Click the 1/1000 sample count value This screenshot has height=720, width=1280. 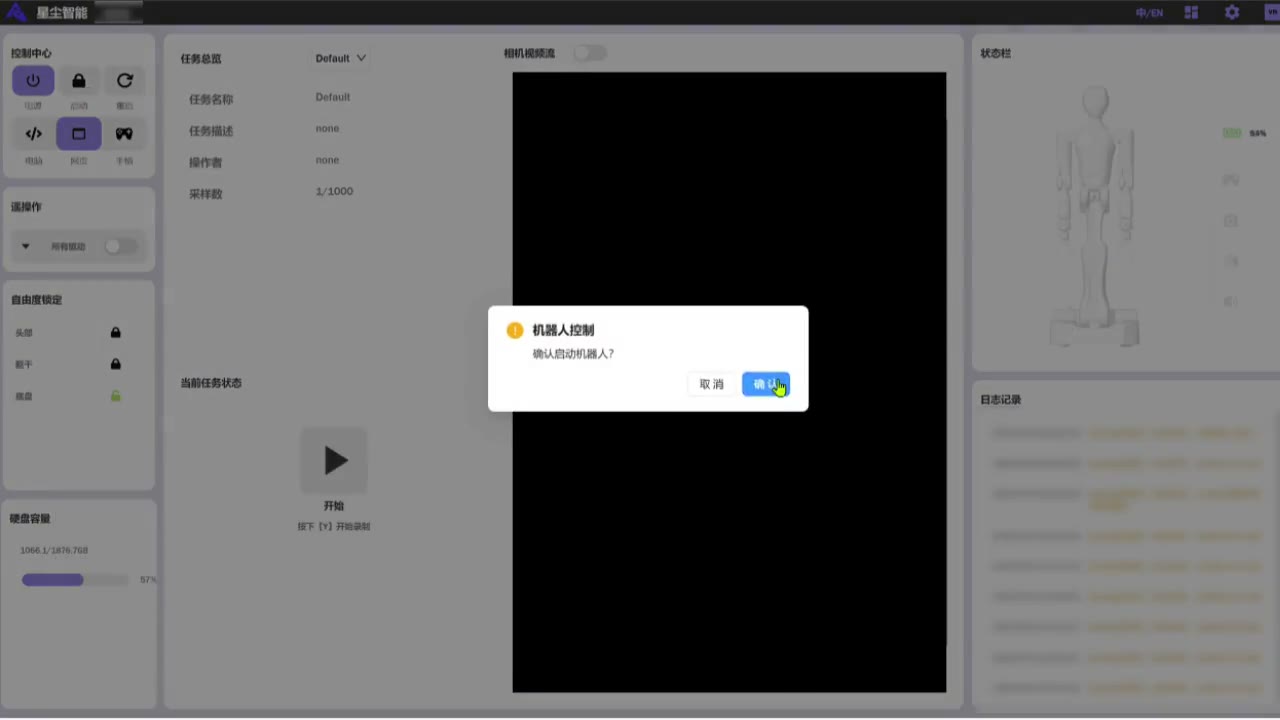(x=334, y=191)
